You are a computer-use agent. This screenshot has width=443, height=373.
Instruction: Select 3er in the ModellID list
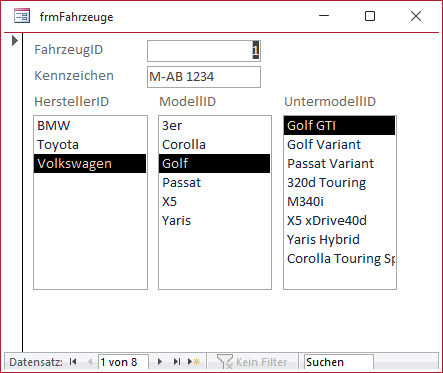(215, 126)
